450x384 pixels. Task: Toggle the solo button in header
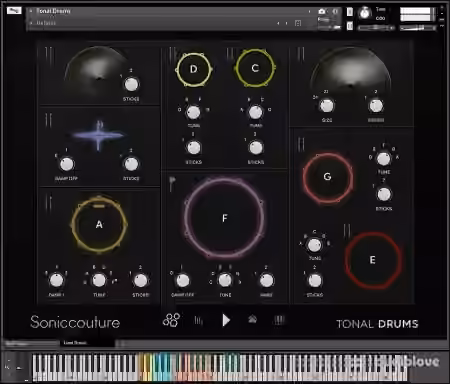[x=350, y=12]
